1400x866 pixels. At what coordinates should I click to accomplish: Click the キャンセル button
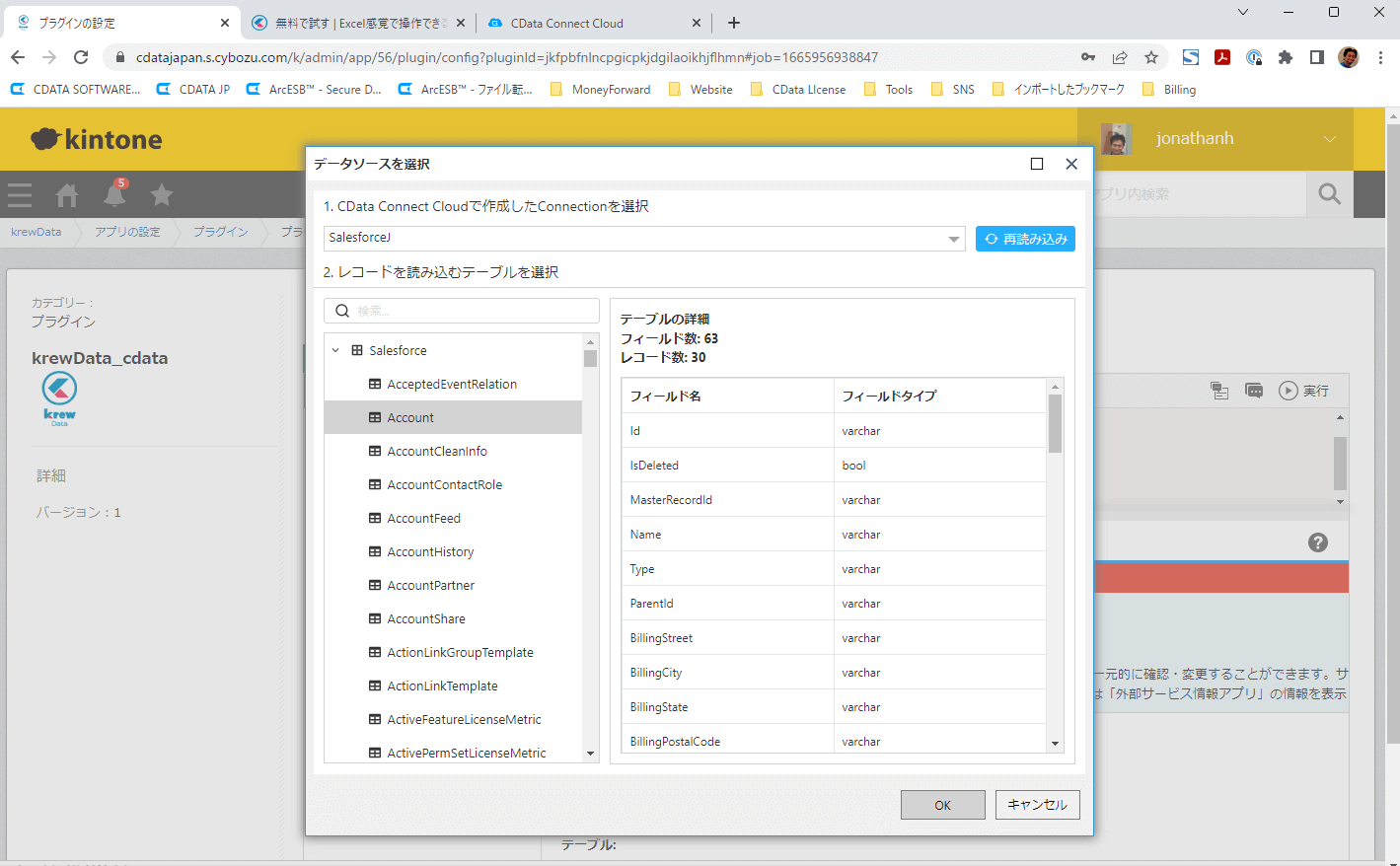pyautogui.click(x=1037, y=805)
